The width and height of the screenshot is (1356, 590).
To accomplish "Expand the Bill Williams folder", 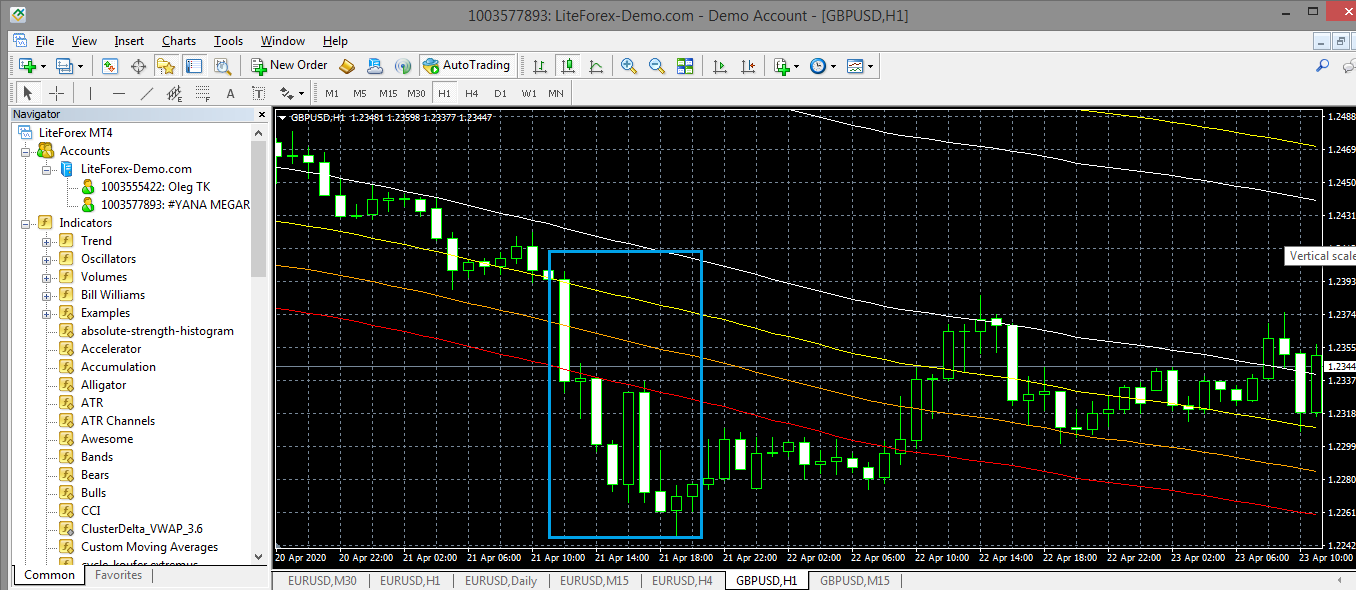I will [x=46, y=295].
